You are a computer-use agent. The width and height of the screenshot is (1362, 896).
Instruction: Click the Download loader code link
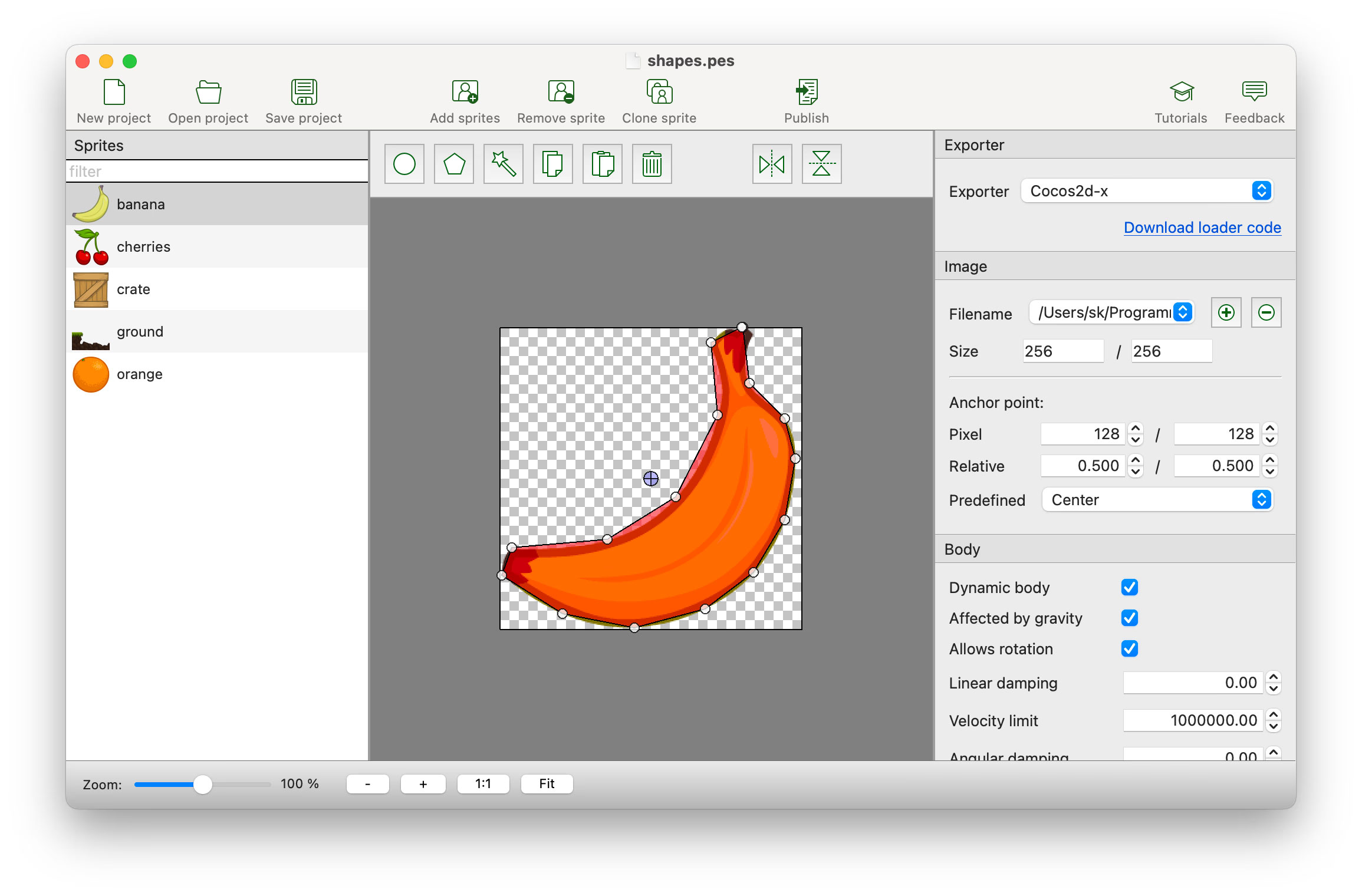pos(1202,228)
